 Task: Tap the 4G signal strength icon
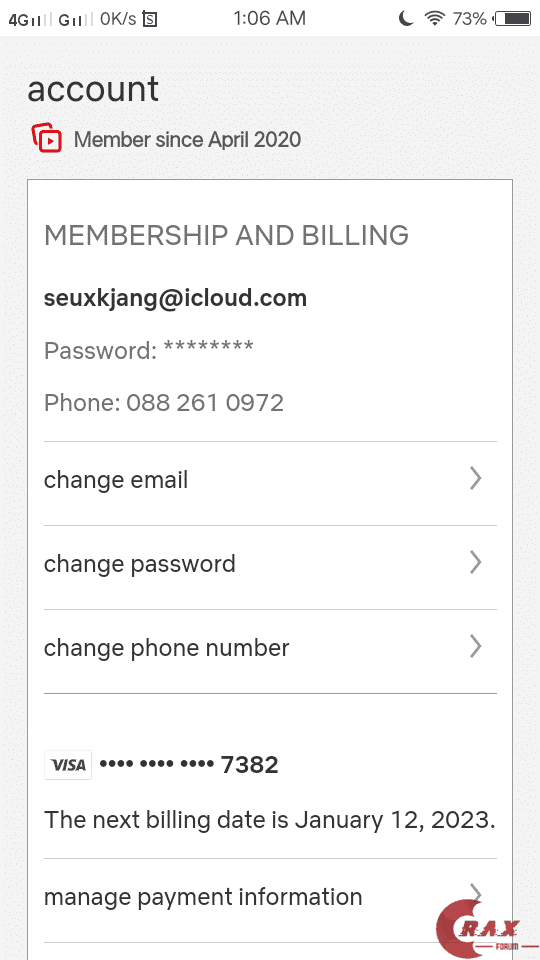30,20
